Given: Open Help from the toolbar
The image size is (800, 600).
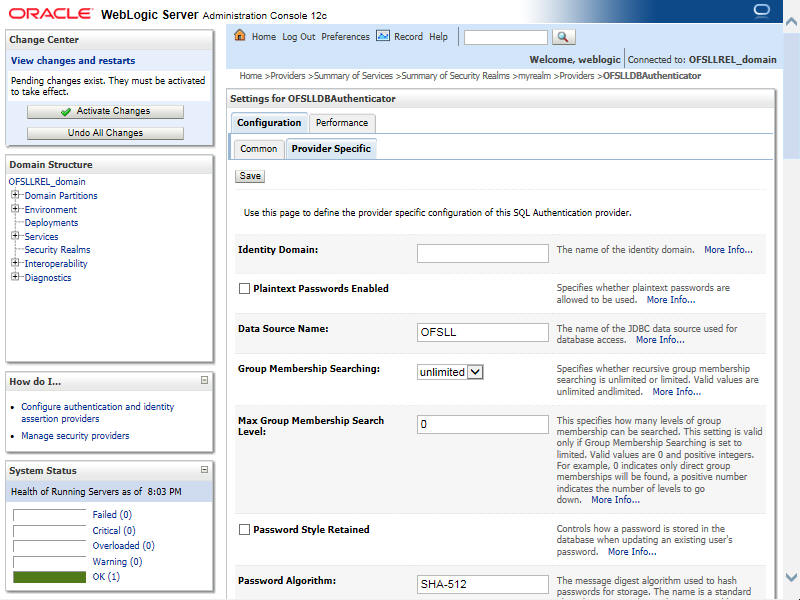Looking at the screenshot, I should pos(438,37).
